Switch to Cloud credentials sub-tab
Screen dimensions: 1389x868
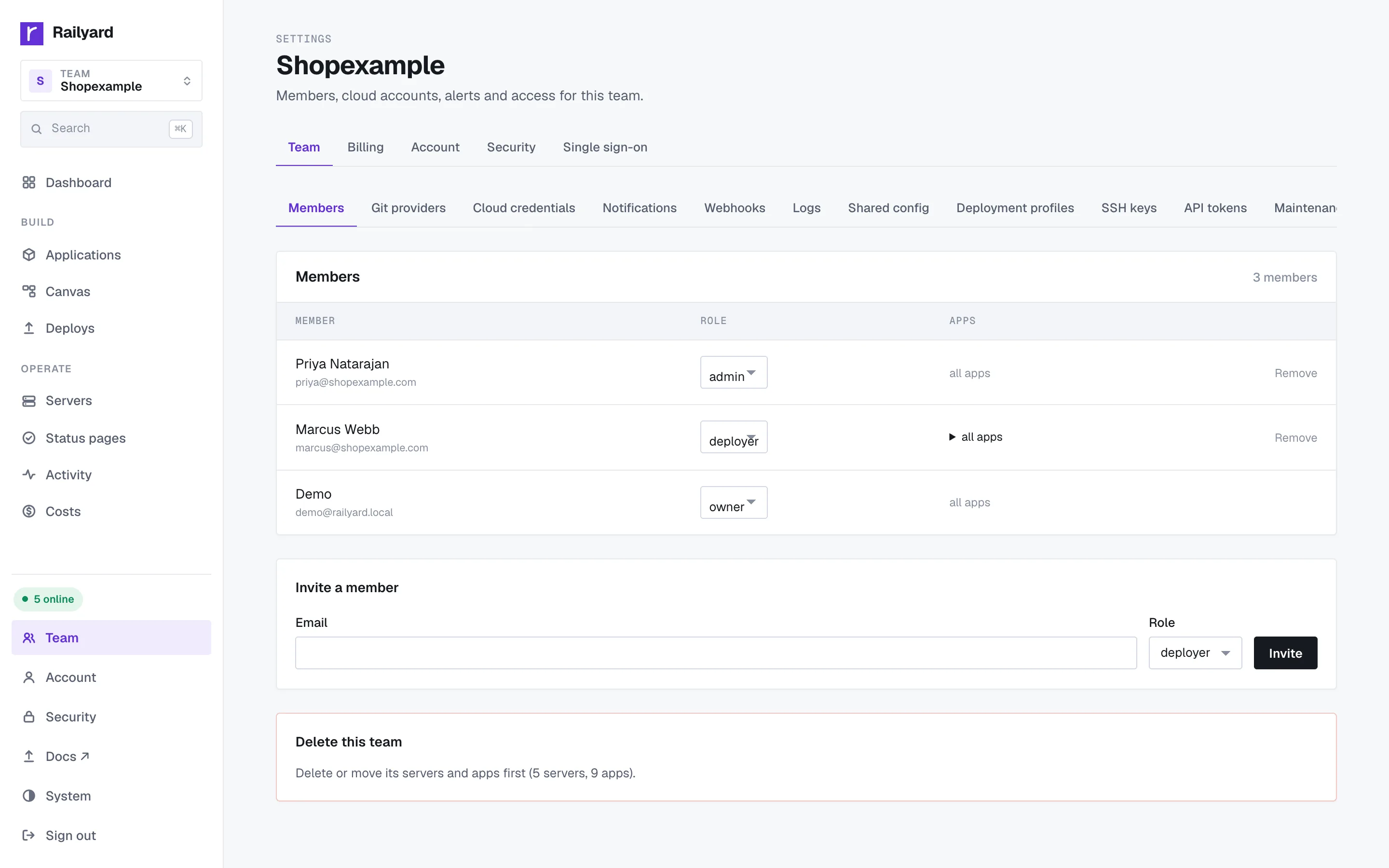click(523, 208)
